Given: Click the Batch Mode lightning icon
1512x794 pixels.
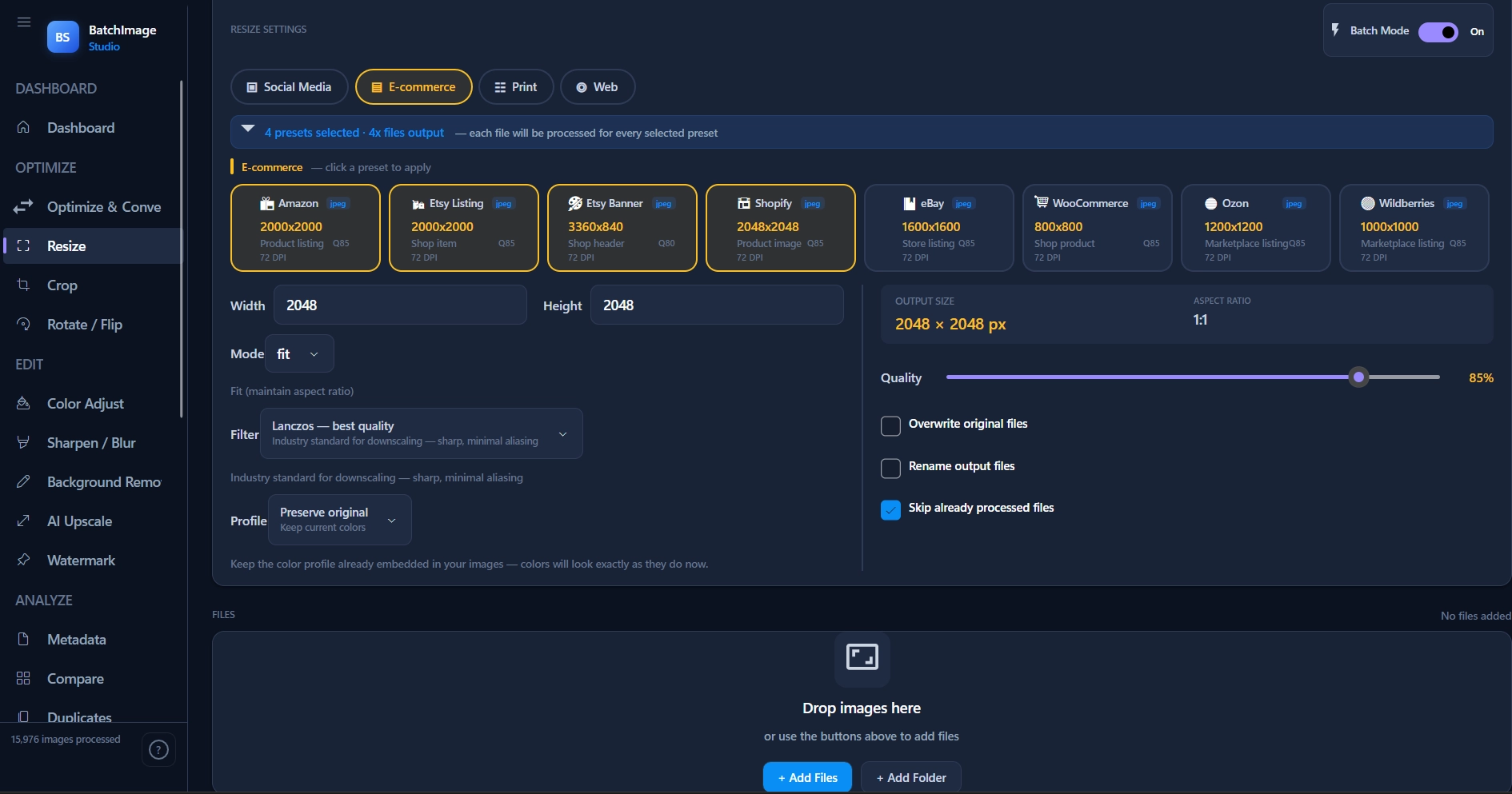Looking at the screenshot, I should [1335, 30].
